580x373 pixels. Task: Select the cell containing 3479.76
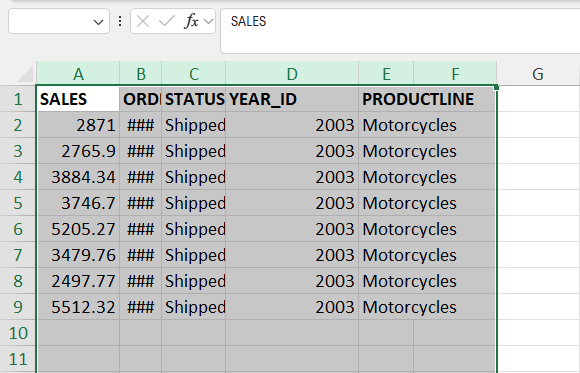(78, 255)
